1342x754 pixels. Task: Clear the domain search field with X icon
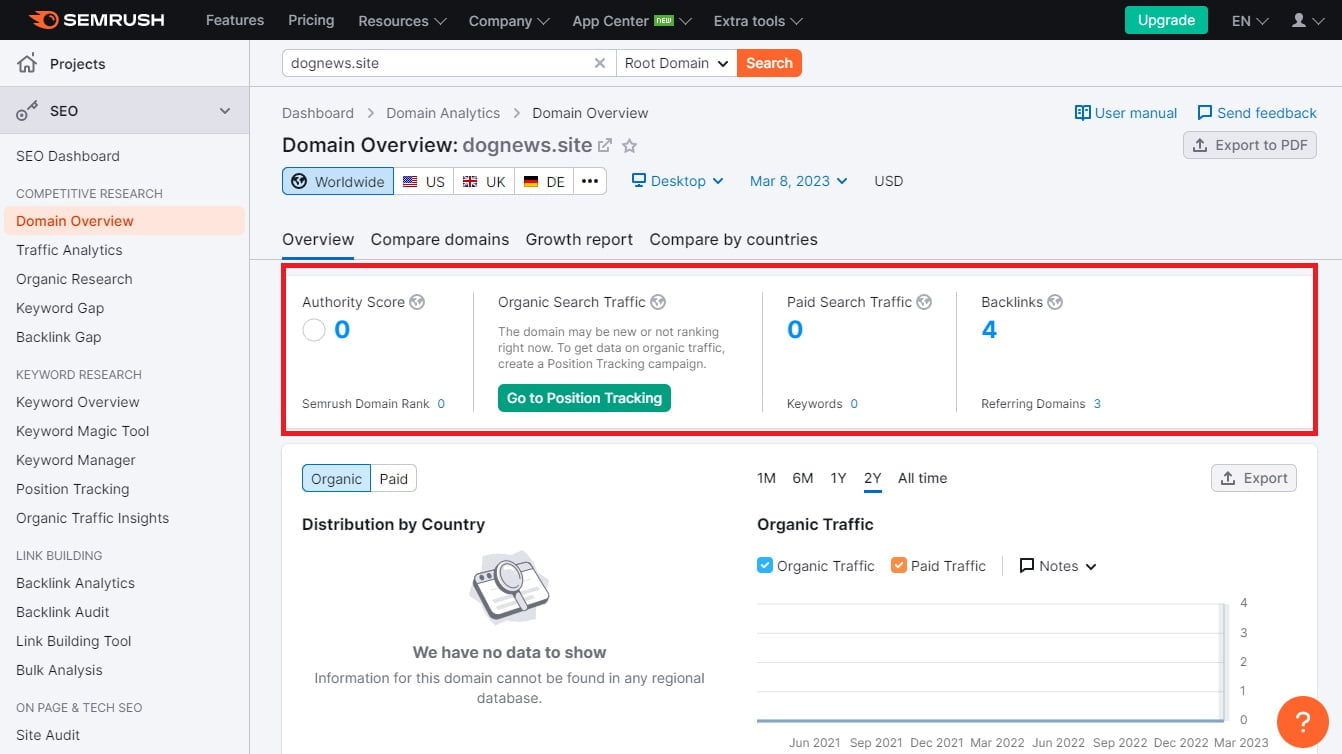click(x=600, y=63)
